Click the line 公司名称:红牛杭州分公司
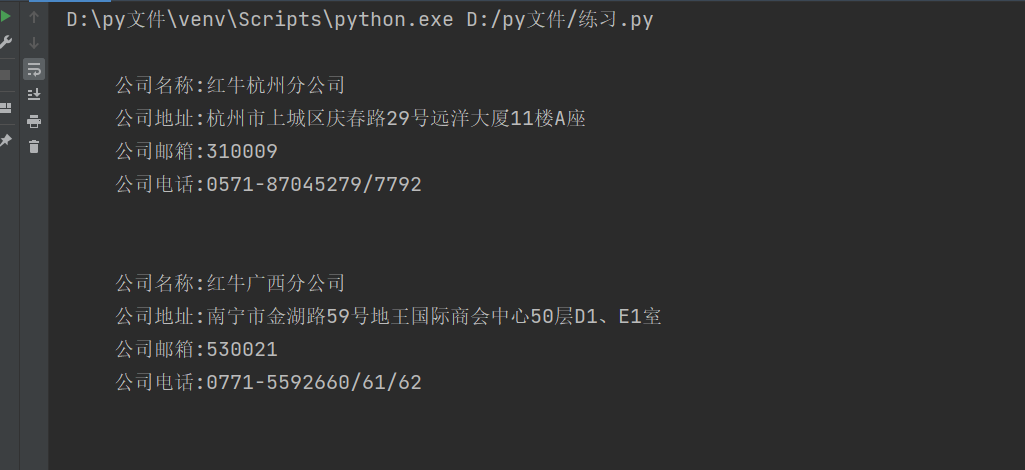 click(x=230, y=86)
